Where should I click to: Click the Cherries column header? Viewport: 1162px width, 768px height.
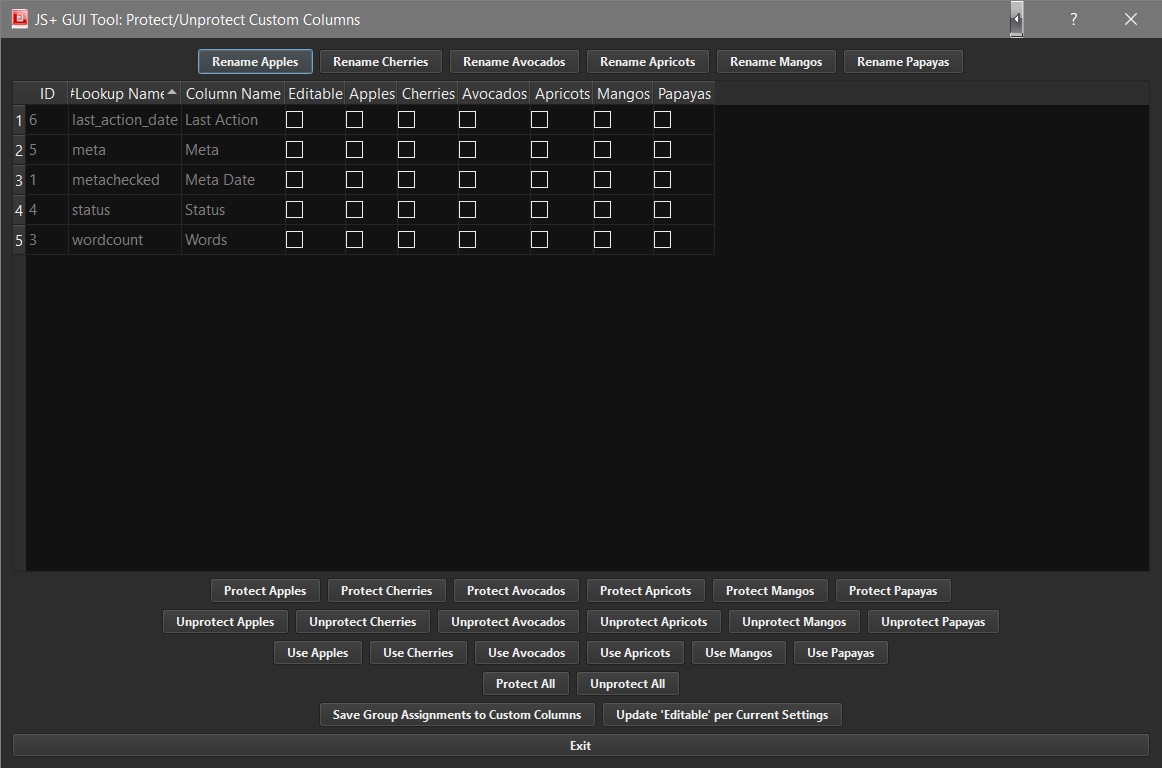428,93
